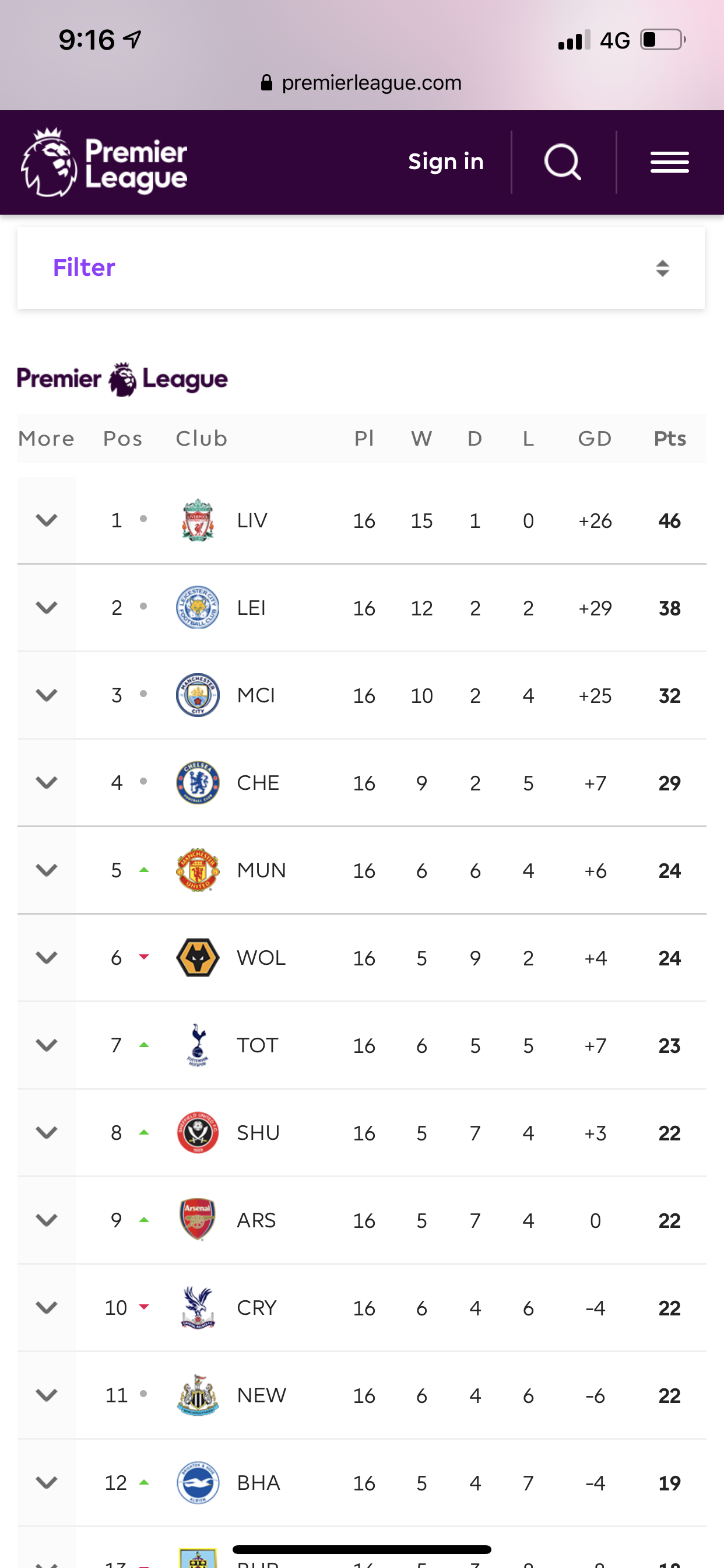
Task: Tap the Pts column header
Action: pos(669,438)
